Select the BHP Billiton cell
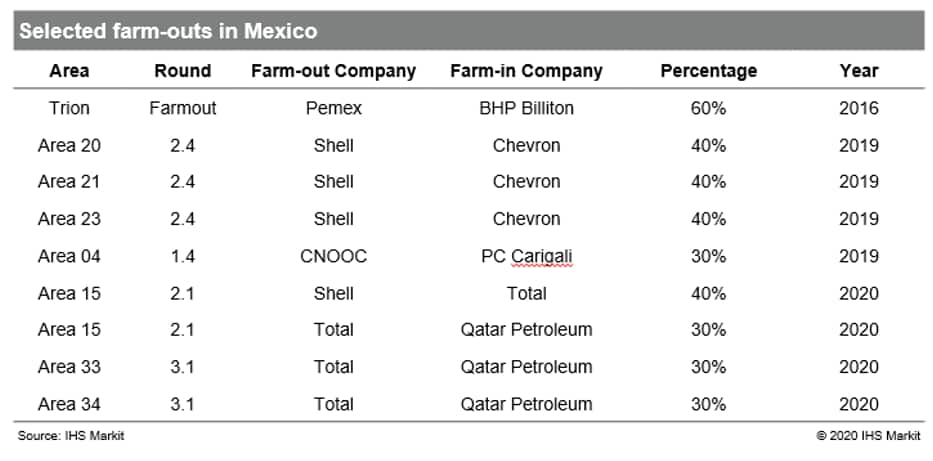This screenshot has width=933, height=461. click(x=527, y=108)
